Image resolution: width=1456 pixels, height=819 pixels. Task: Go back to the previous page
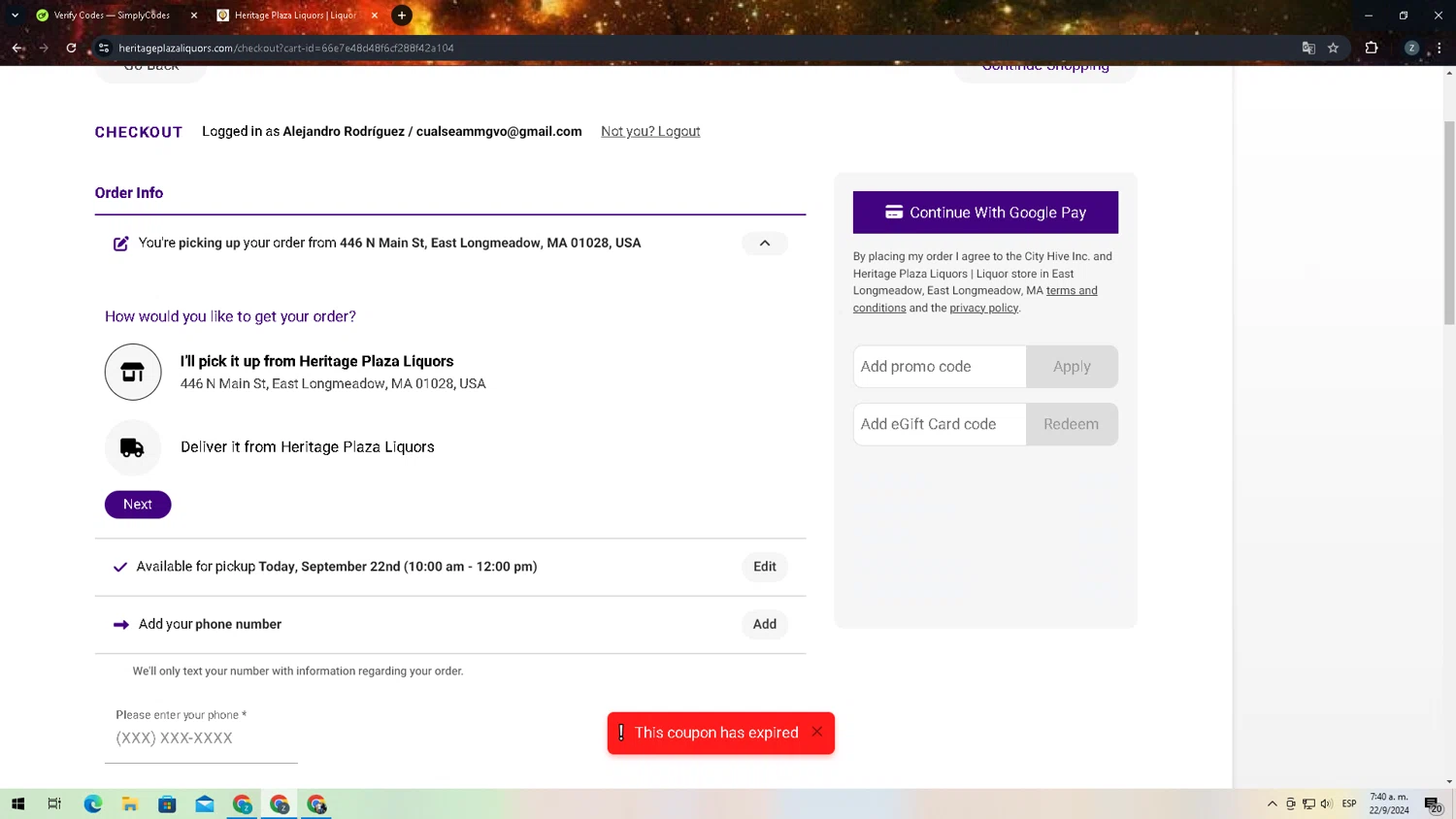[17, 48]
